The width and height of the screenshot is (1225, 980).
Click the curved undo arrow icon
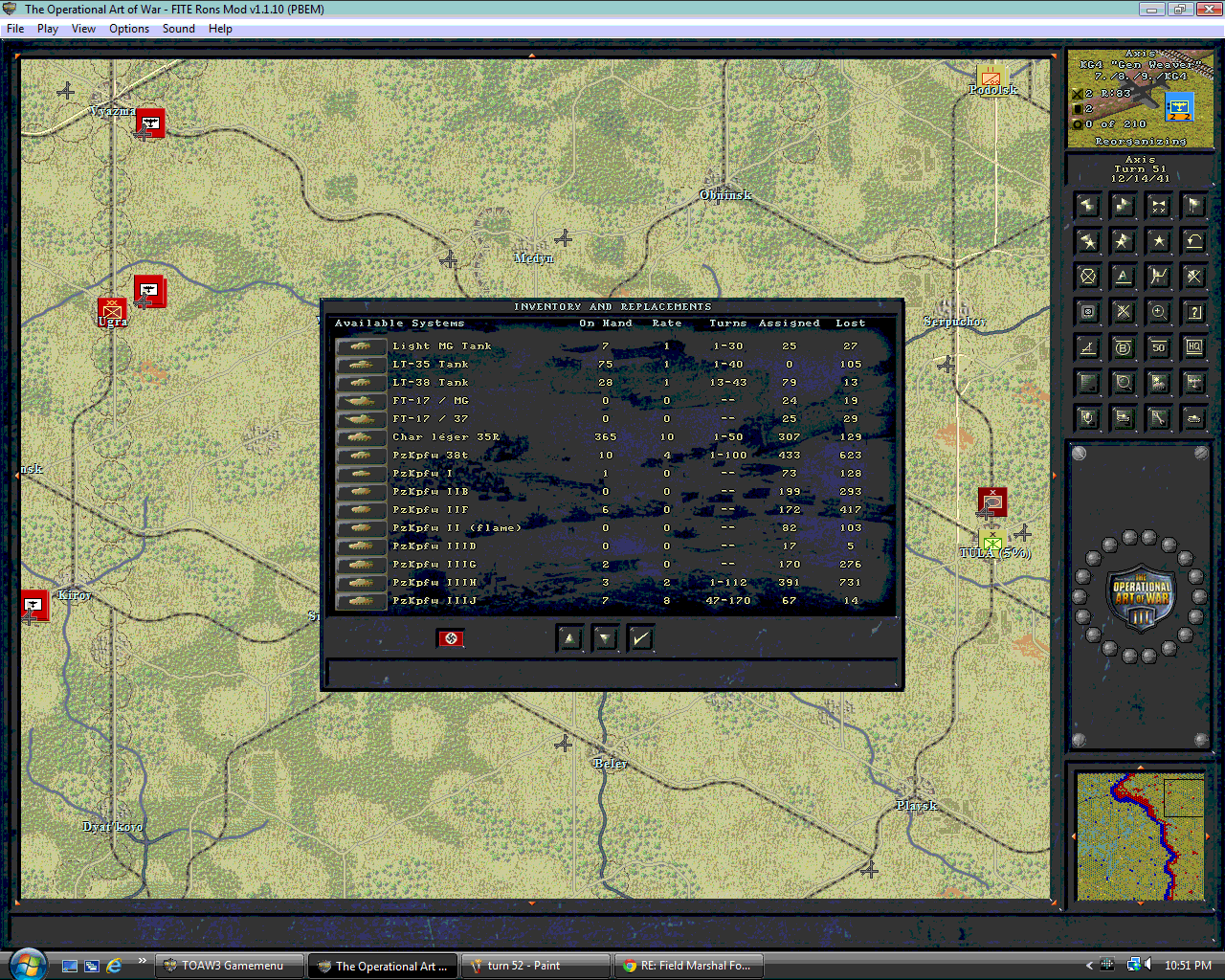[x=1194, y=241]
